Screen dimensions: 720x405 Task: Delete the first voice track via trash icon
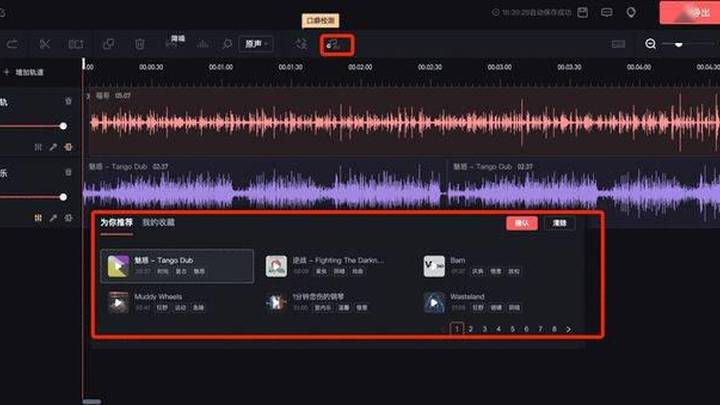click(68, 101)
